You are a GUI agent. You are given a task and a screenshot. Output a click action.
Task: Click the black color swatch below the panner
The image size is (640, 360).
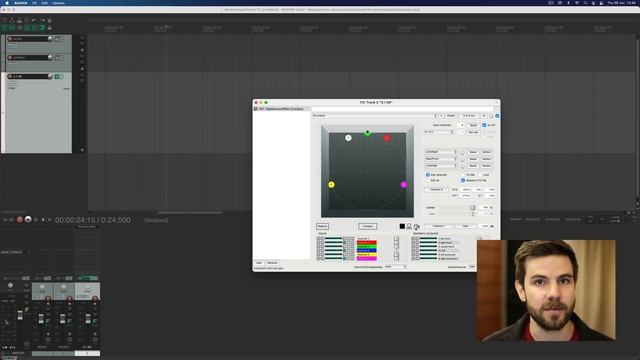point(402,226)
